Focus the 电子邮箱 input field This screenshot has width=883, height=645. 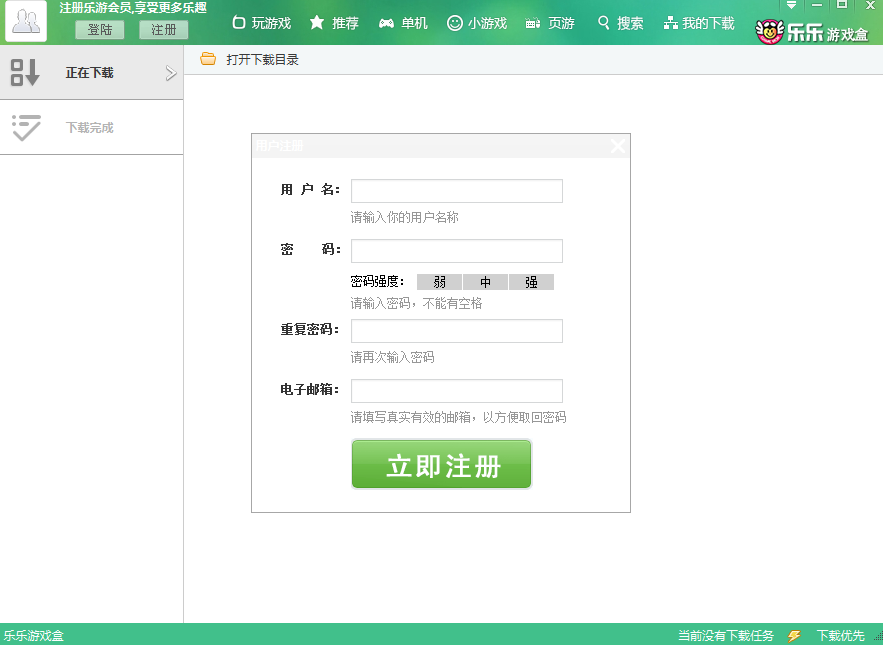click(456, 391)
